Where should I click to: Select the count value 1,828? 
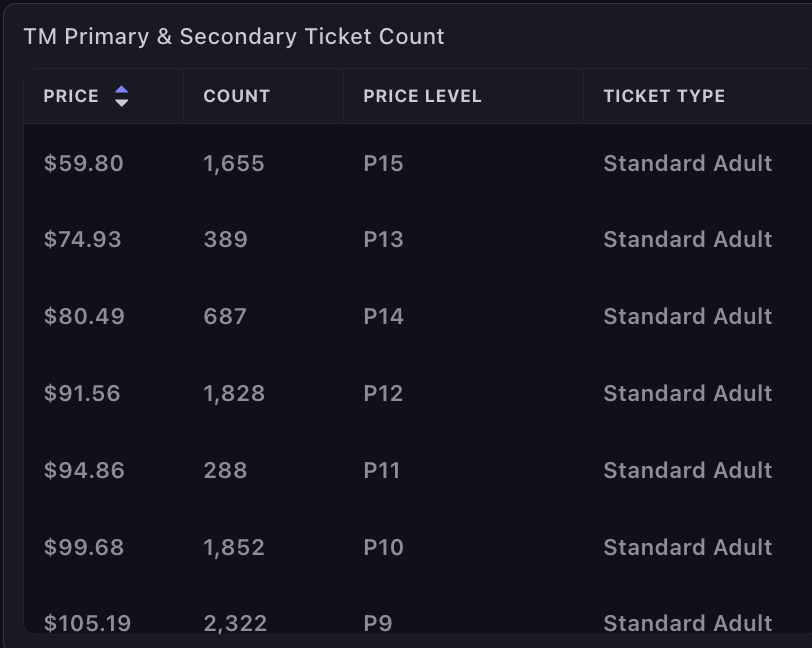[x=234, y=394]
